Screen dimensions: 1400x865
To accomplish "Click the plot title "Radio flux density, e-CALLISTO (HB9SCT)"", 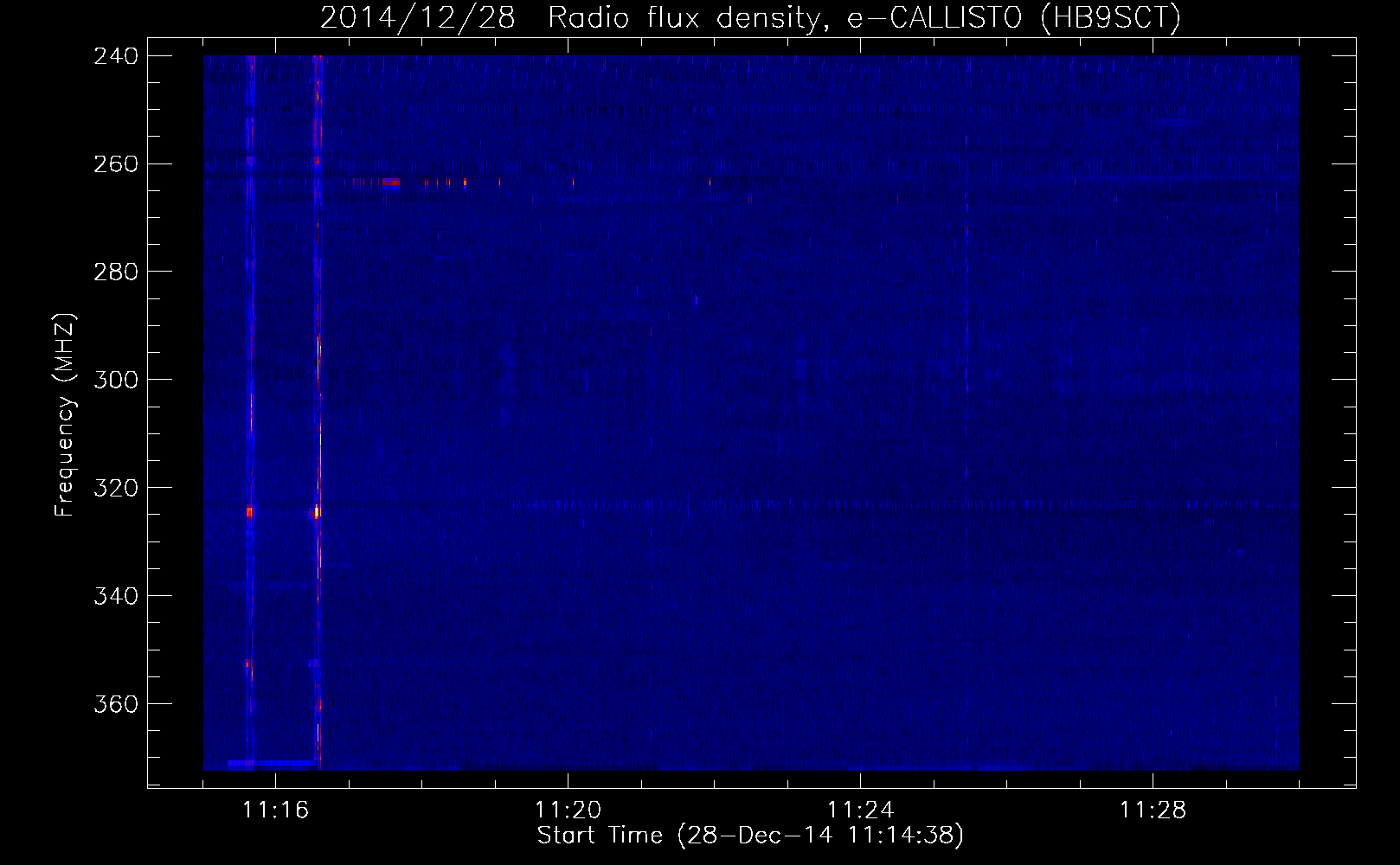I will [x=864, y=17].
